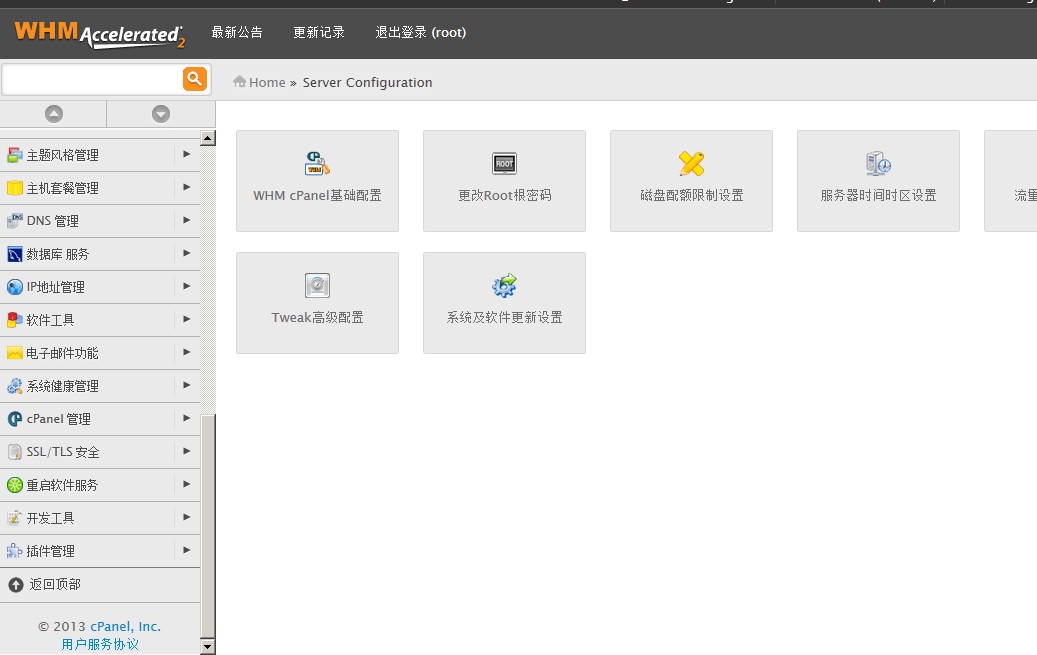Expand the DNS 管理 submenu arrow

[187, 220]
